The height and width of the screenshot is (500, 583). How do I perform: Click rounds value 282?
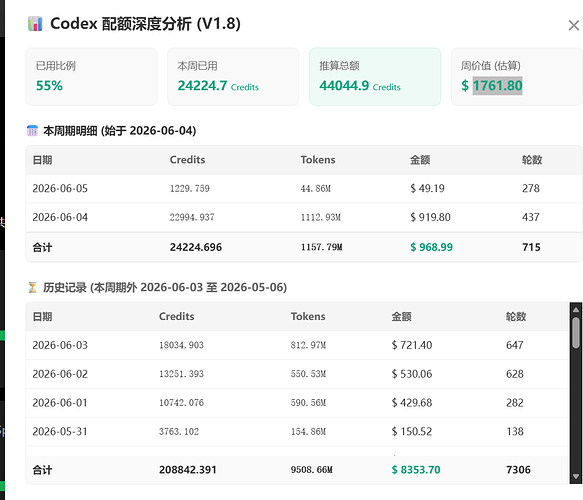click(x=515, y=403)
